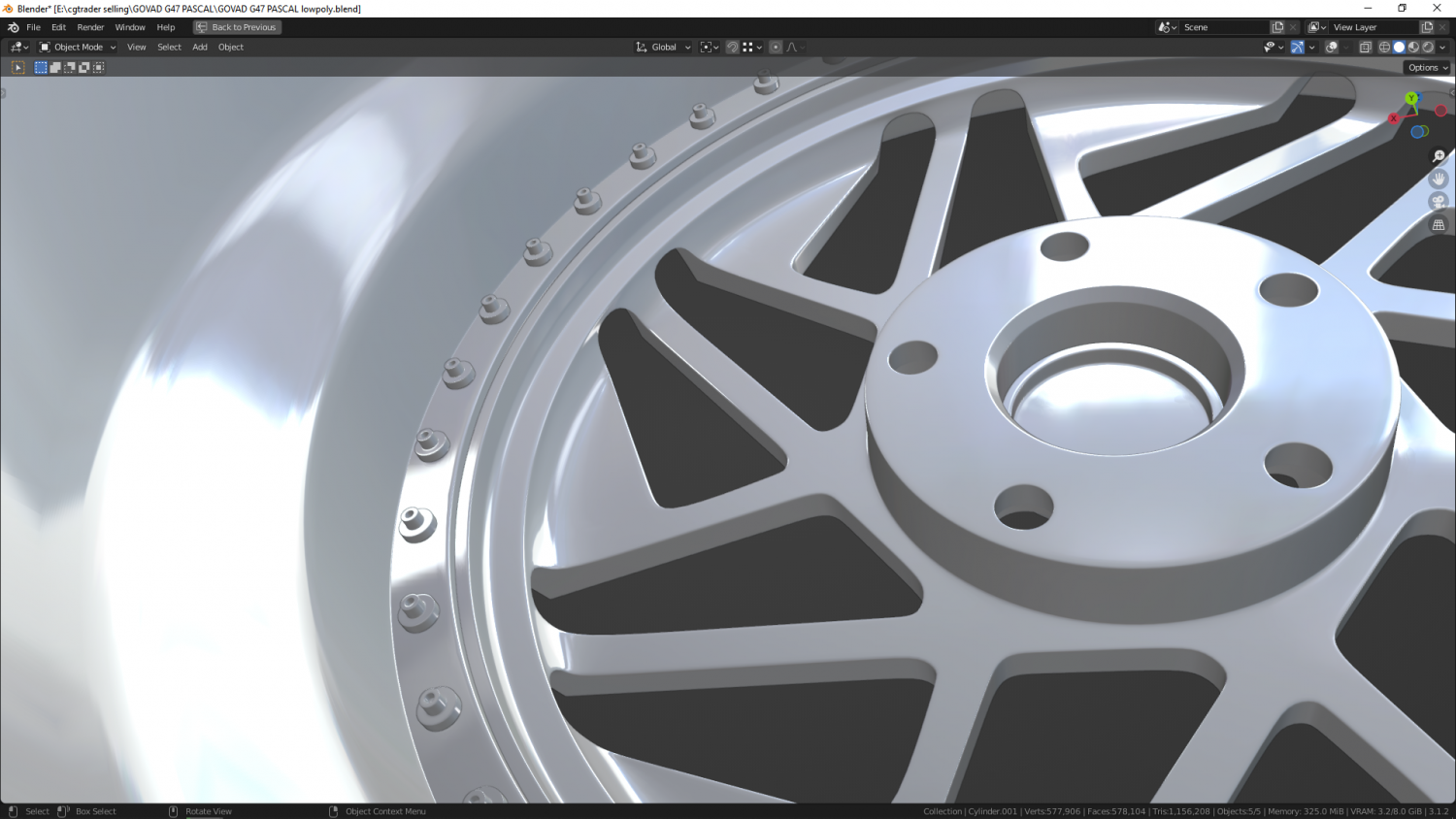Open the Edit menu
Screen dimensions: 1456x819
58,27
